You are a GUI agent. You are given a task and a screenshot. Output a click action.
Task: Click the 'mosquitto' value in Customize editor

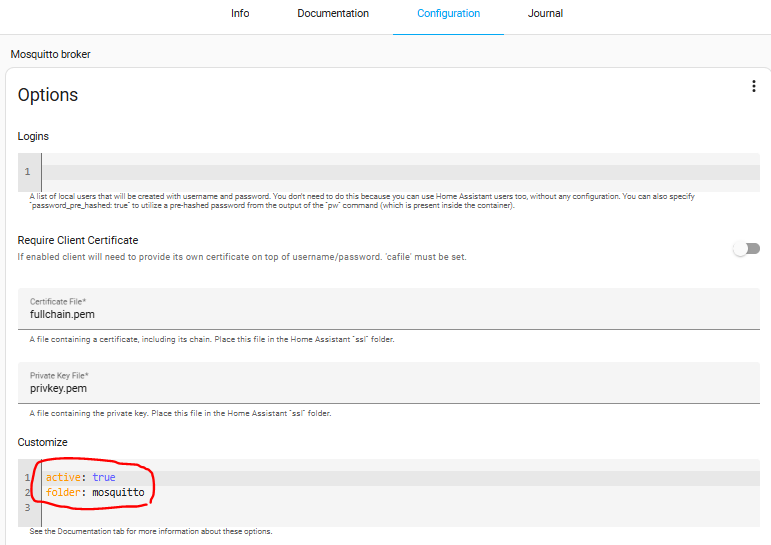point(119,493)
